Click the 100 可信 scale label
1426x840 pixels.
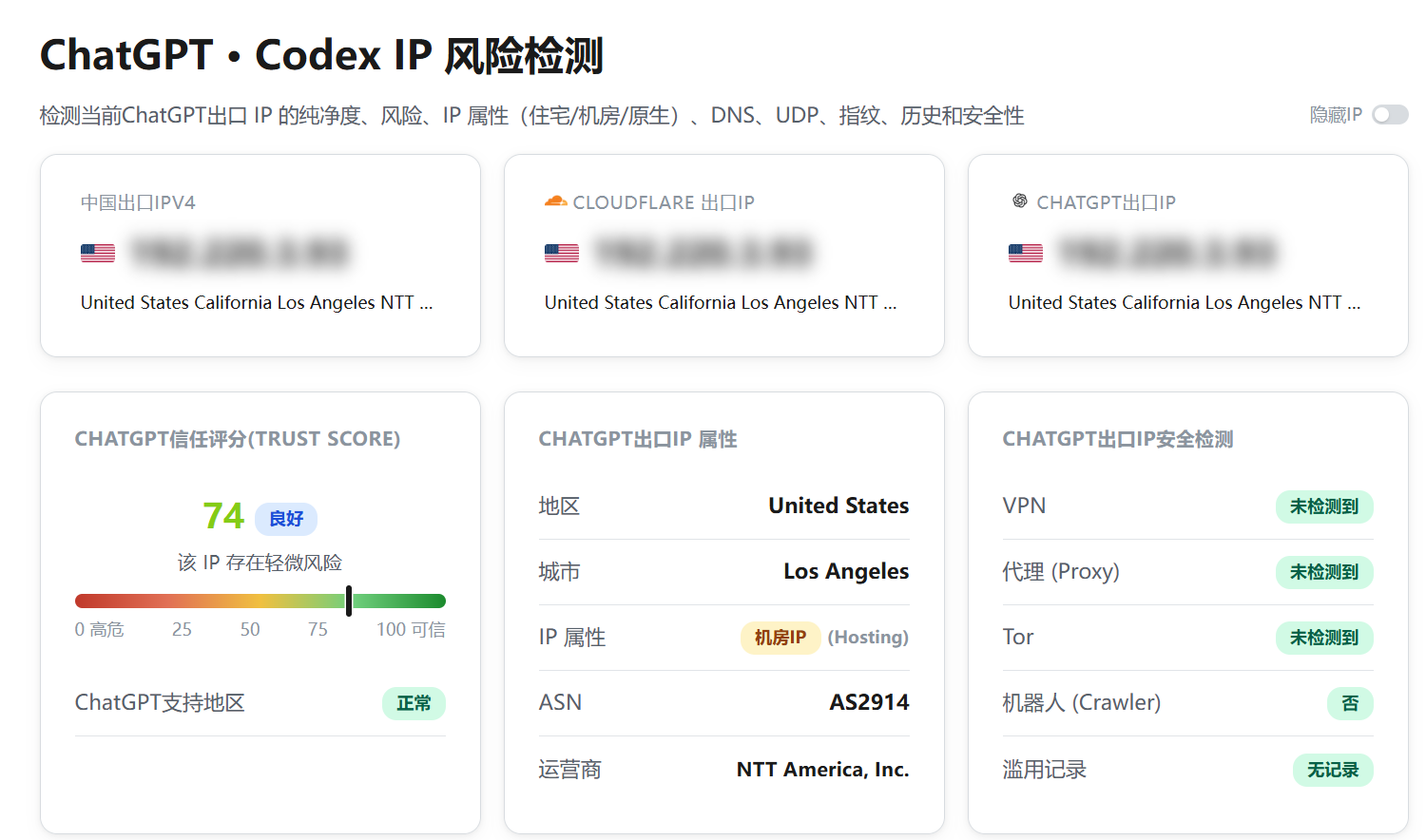[x=411, y=629]
